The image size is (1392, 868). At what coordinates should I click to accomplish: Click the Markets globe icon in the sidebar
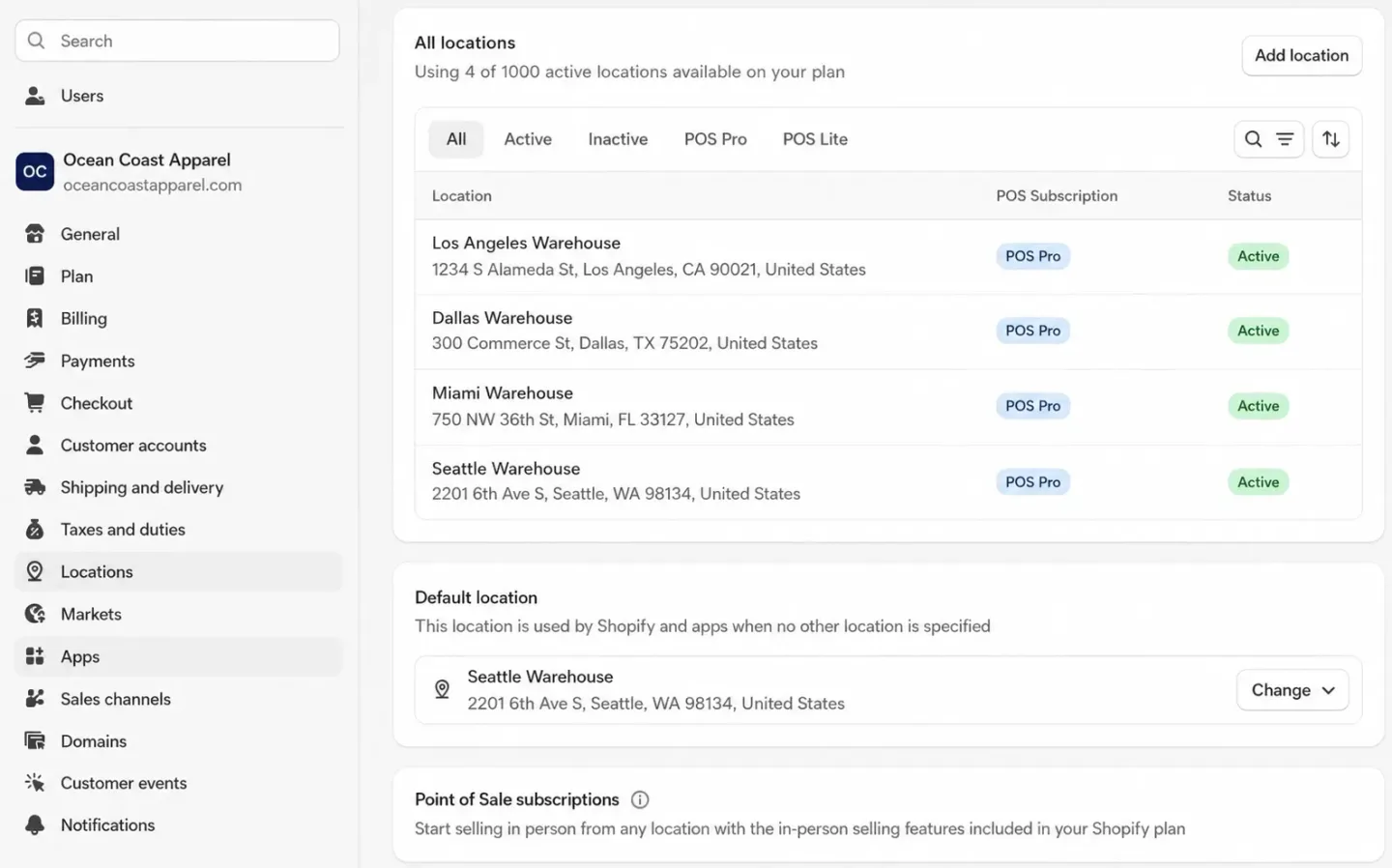pyautogui.click(x=35, y=614)
